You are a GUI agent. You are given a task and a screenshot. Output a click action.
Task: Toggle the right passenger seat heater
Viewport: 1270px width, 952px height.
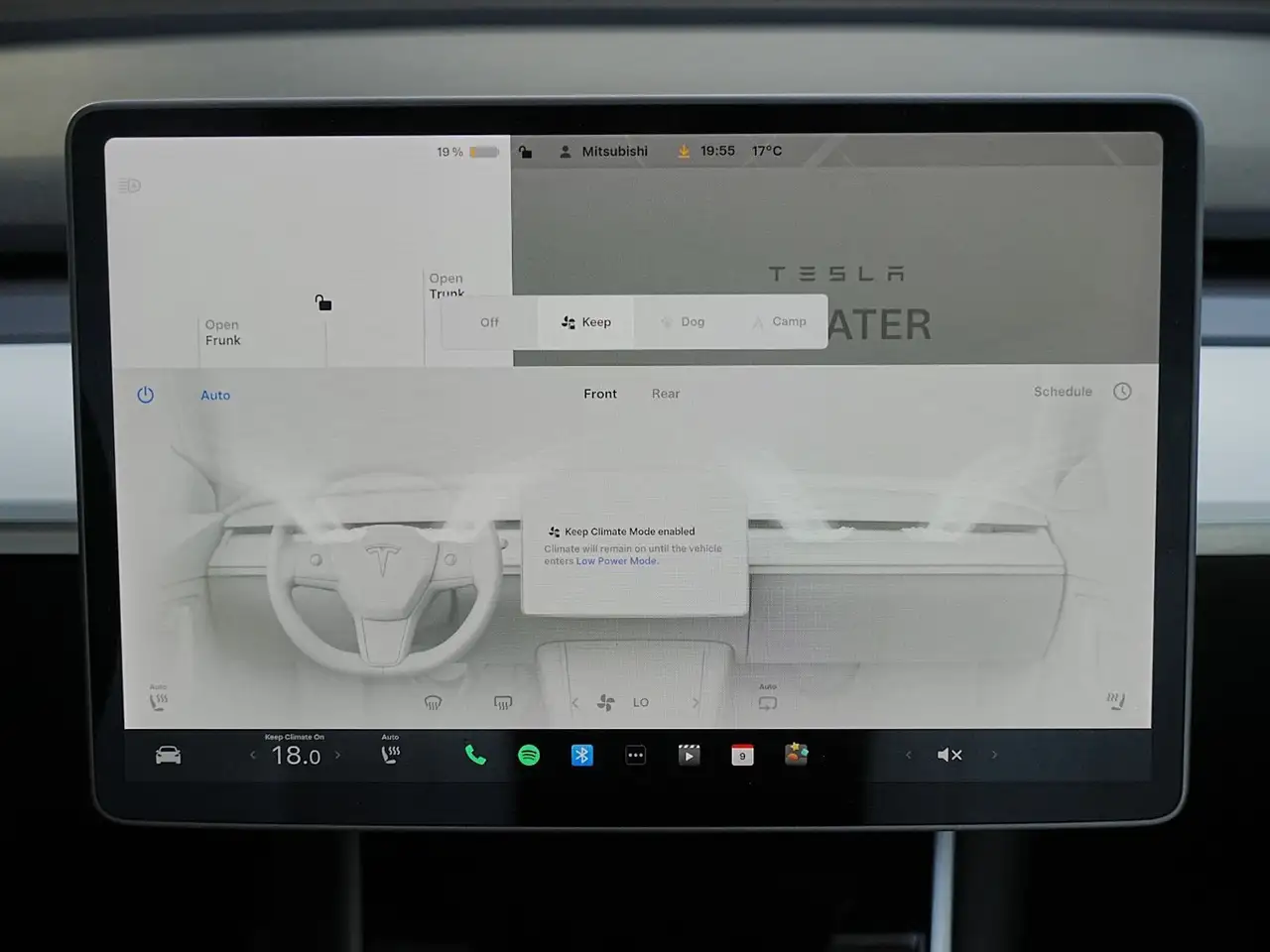coord(1116,702)
